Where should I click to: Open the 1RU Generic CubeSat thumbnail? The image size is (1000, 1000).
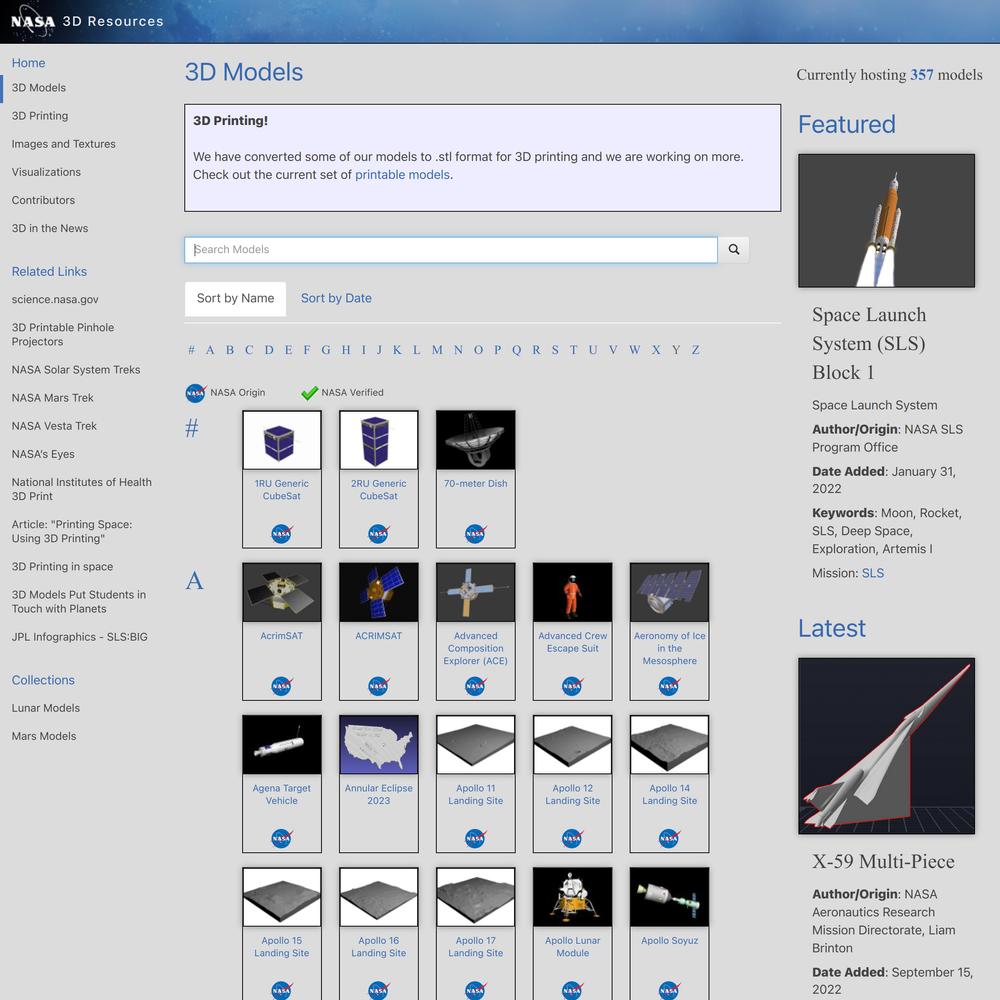tap(282, 440)
